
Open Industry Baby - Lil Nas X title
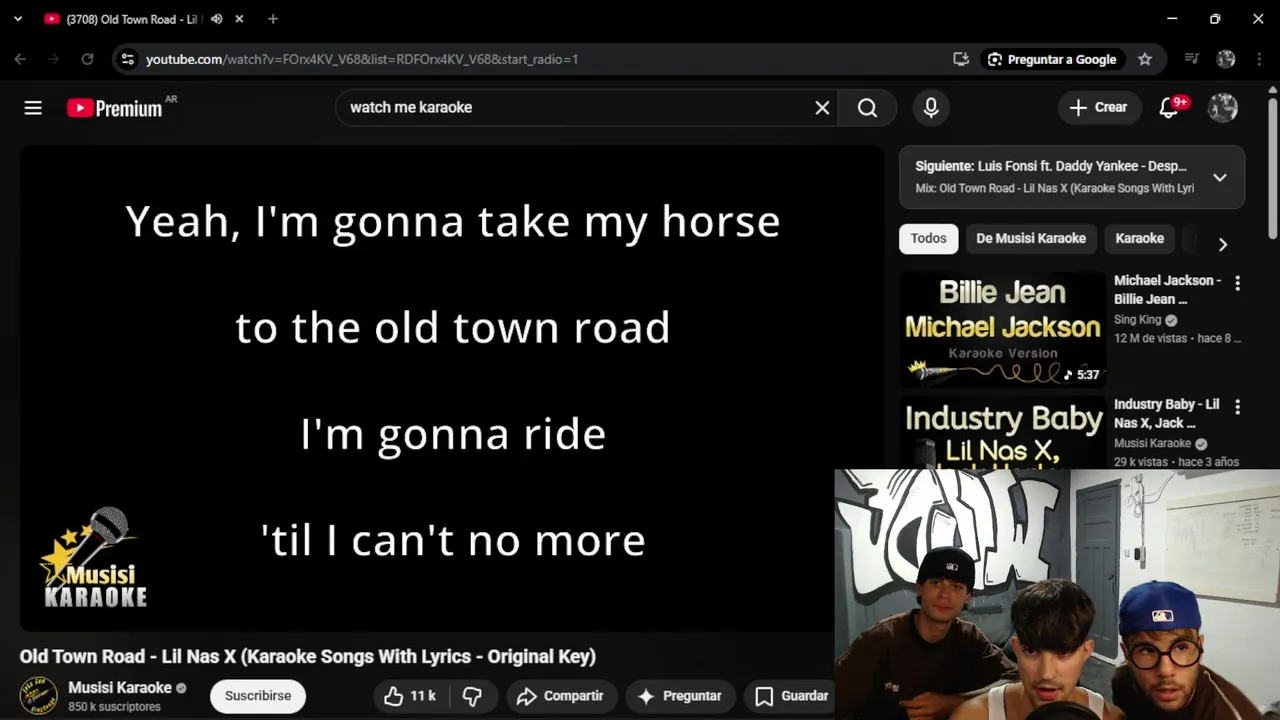coord(1167,413)
